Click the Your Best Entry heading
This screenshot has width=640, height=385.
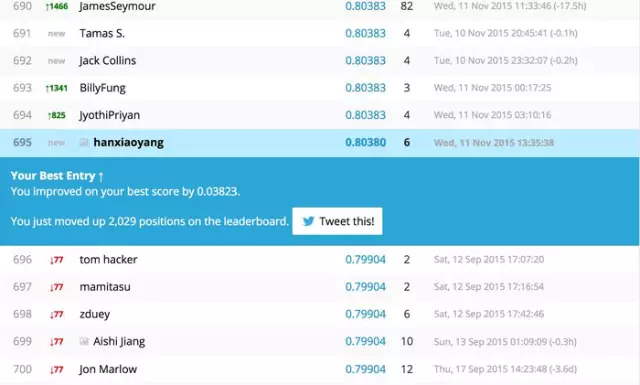pyautogui.click(x=57, y=176)
